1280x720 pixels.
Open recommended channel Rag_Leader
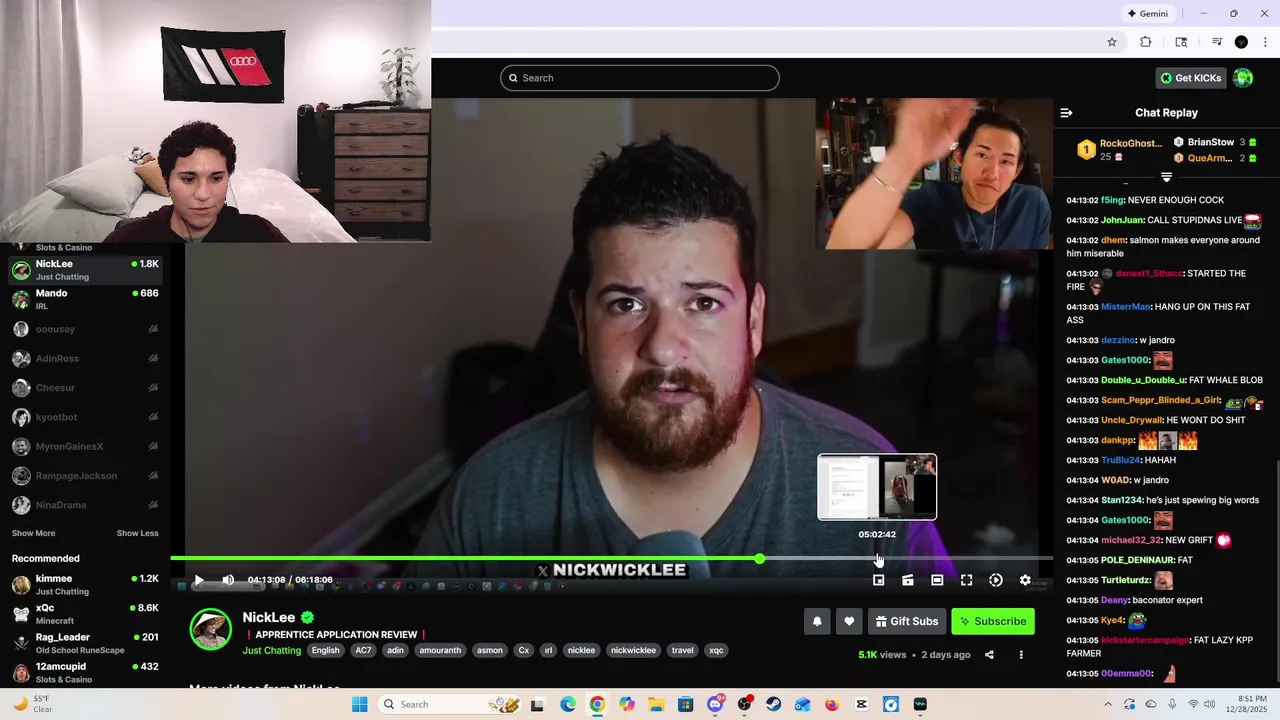point(85,643)
